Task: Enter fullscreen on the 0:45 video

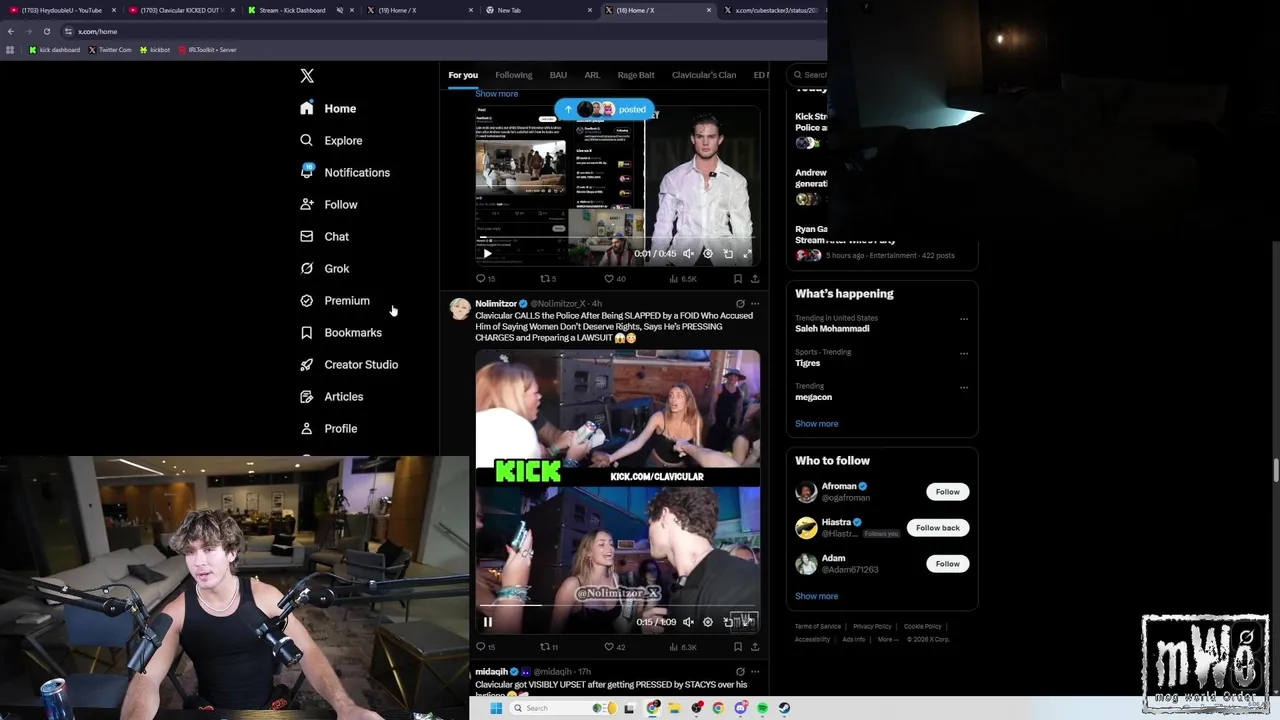Action: point(747,254)
